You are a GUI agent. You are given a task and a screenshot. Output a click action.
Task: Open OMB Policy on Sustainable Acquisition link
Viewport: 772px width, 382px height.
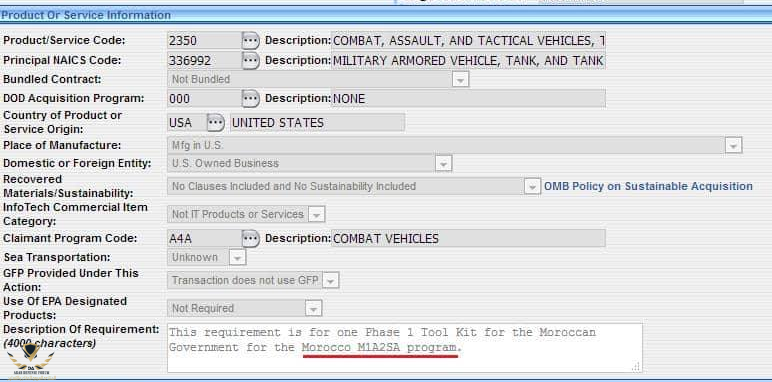click(648, 187)
